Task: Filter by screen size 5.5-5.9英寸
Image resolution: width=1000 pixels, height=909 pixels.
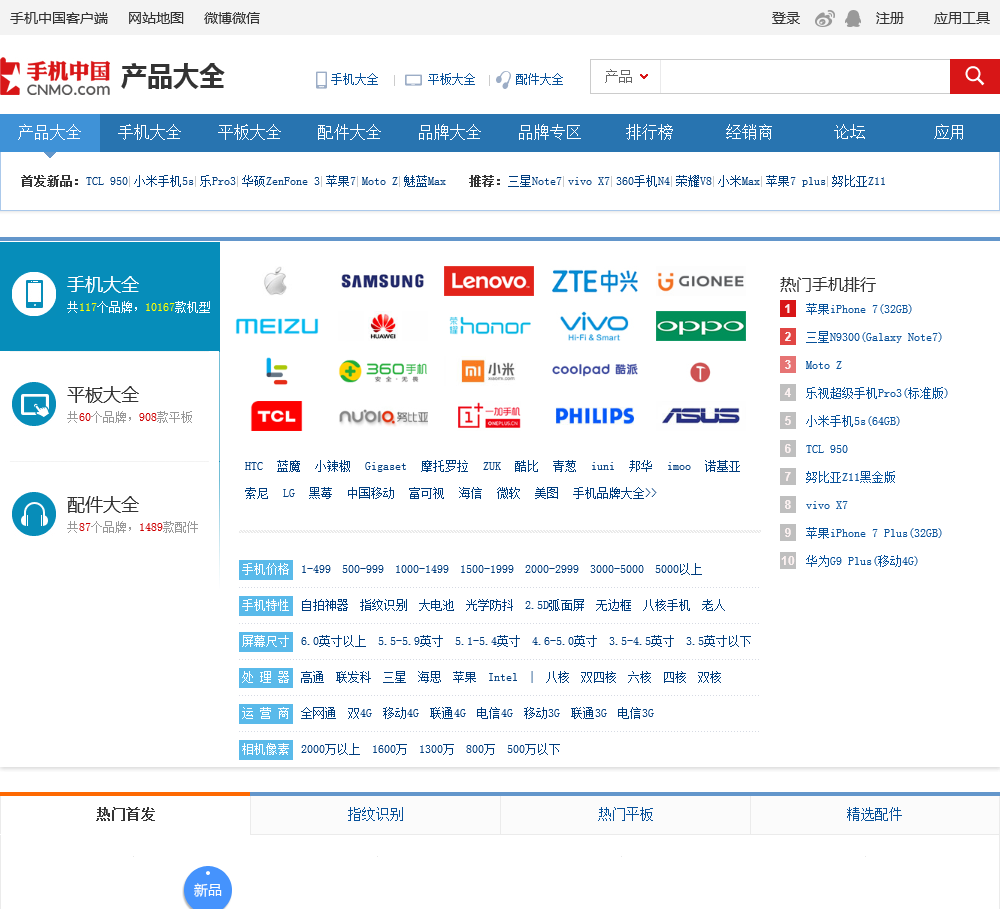Action: [410, 641]
